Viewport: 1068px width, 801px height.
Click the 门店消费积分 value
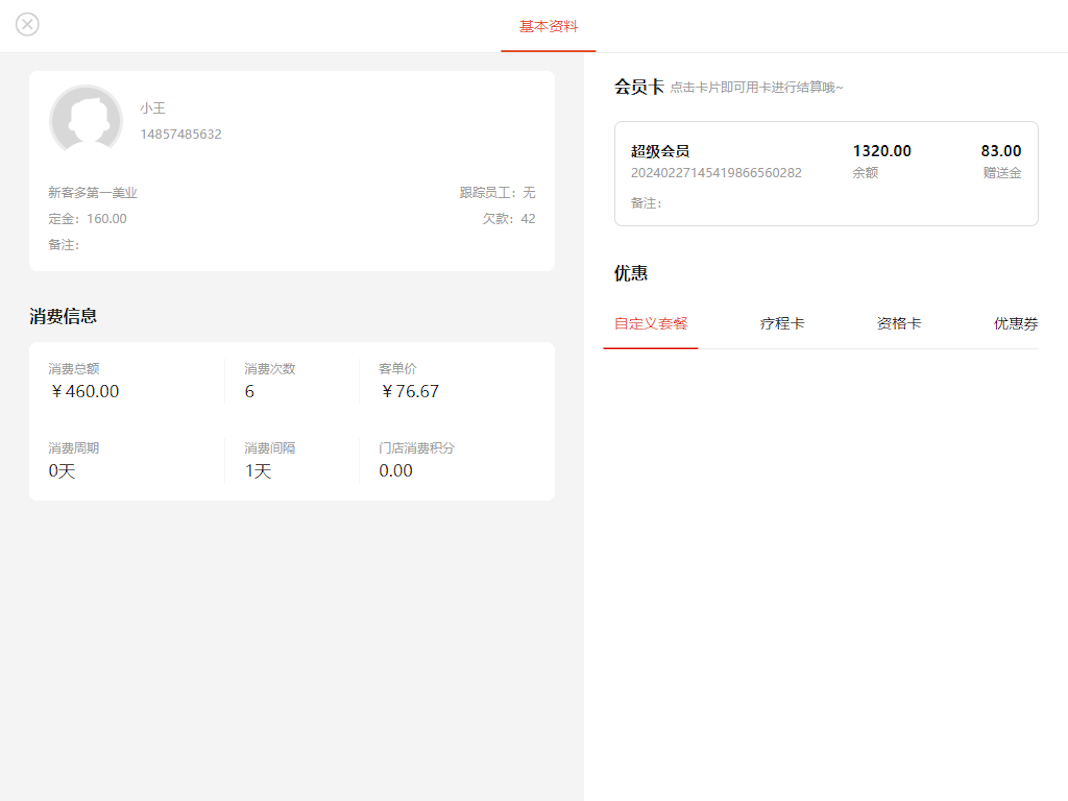(x=396, y=471)
